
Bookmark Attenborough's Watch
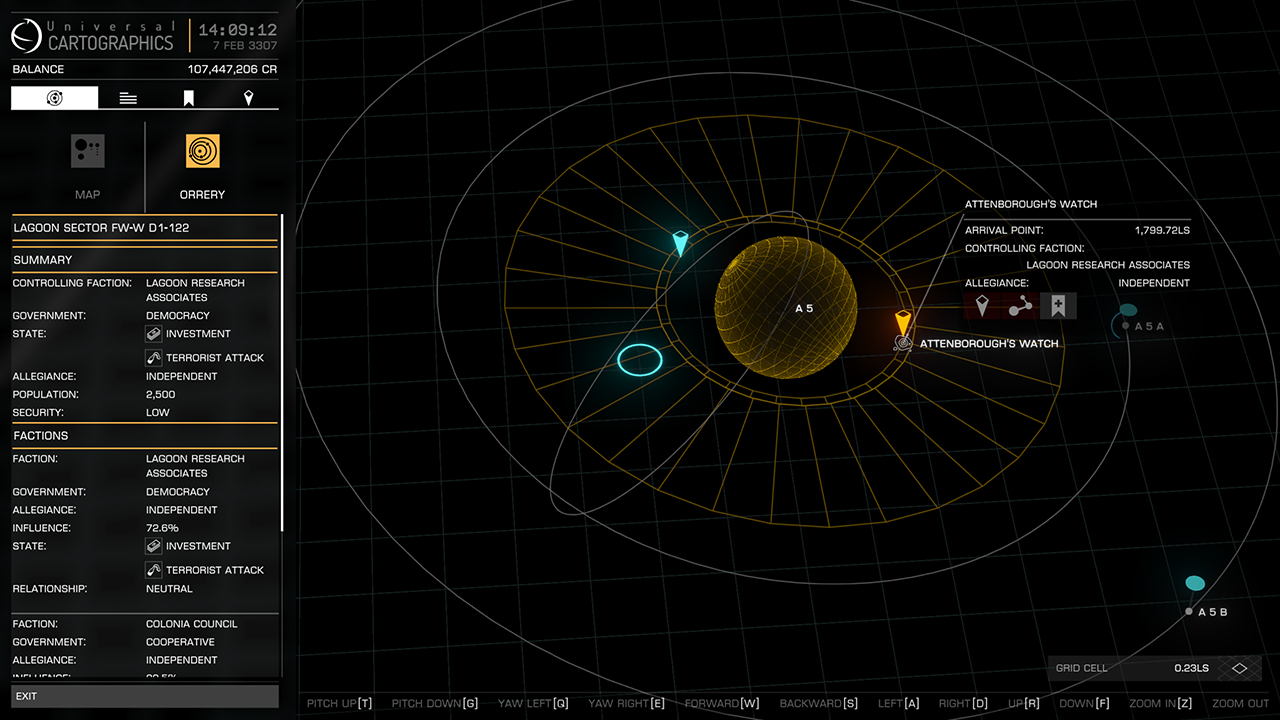(1058, 306)
